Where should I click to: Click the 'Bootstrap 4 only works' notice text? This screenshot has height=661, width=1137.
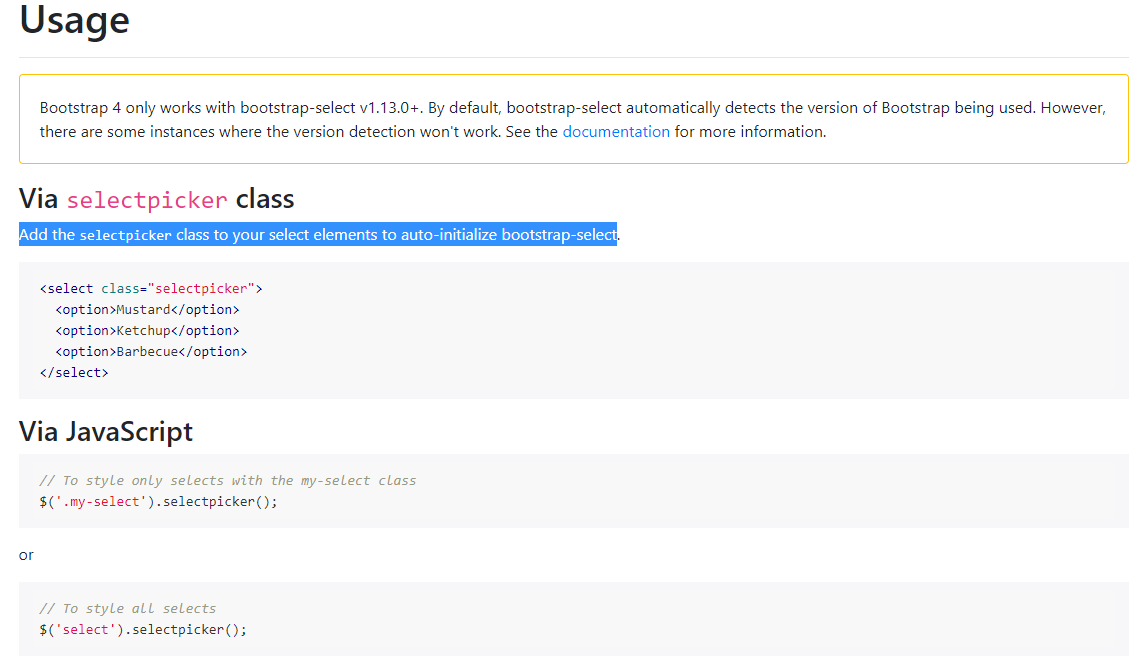click(x=573, y=120)
